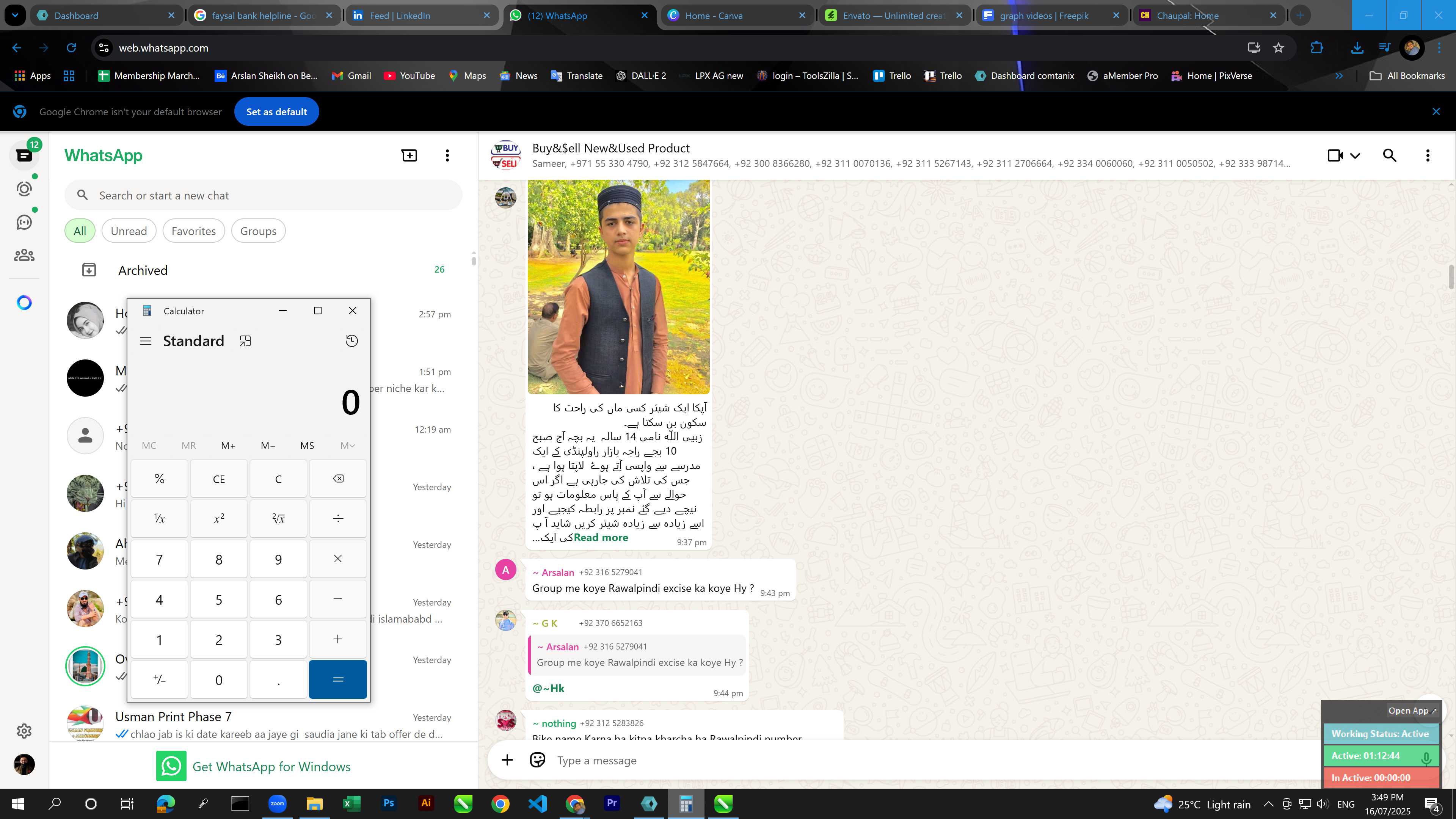Click Calculator x squared key
1456x819 pixels.
219,518
